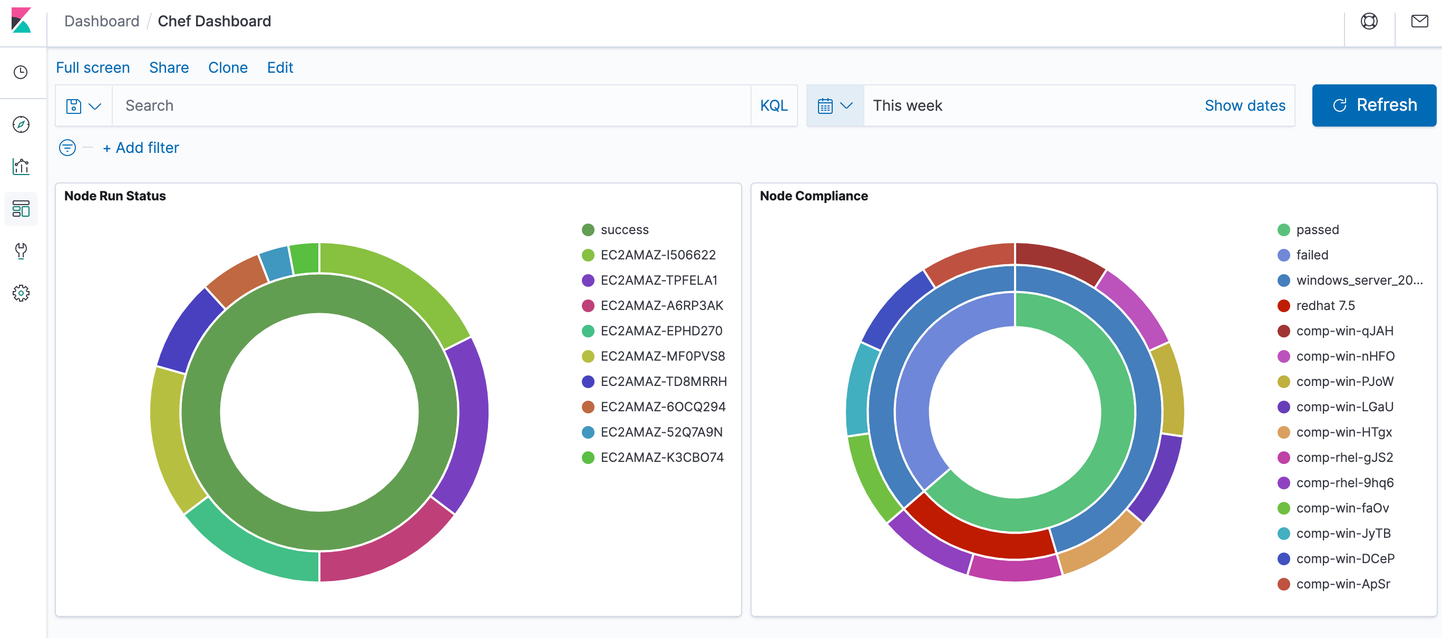1442x638 pixels.
Task: Select windows_server_20... legend entry
Action: [x=1350, y=280]
